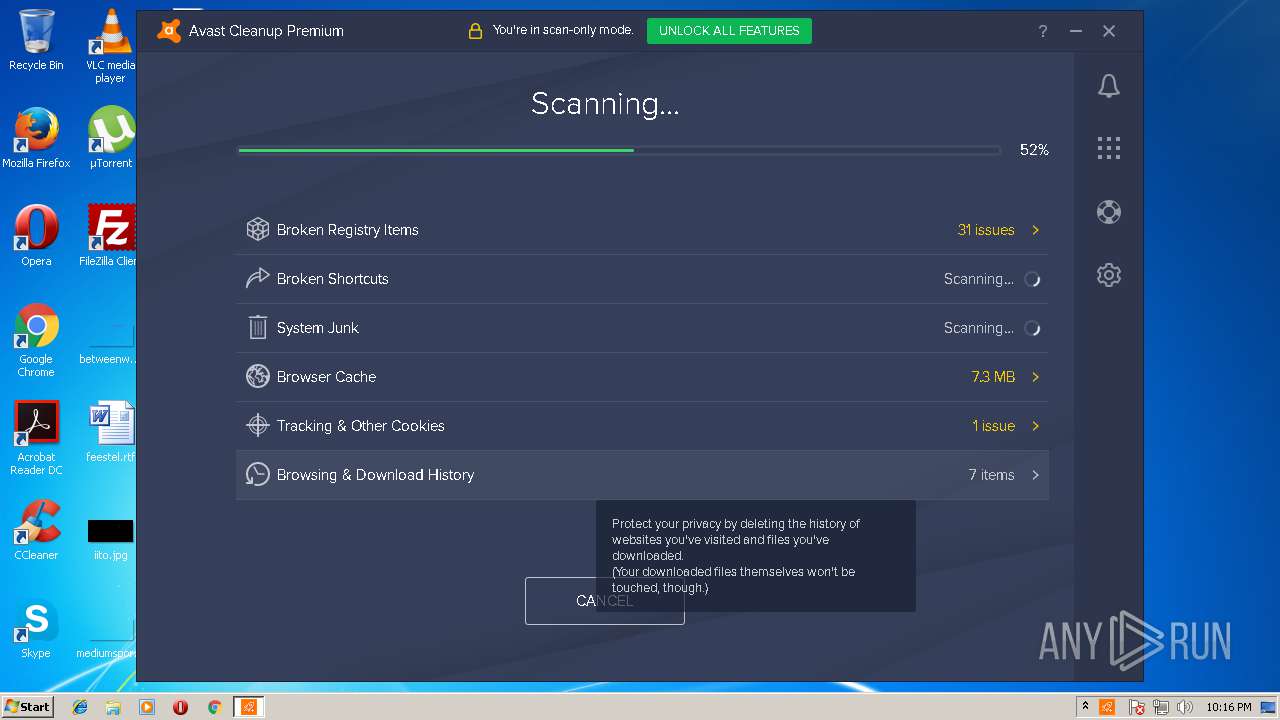Minimize the Avast Cleanup window
Viewport: 1280px width, 720px height.
[x=1076, y=31]
